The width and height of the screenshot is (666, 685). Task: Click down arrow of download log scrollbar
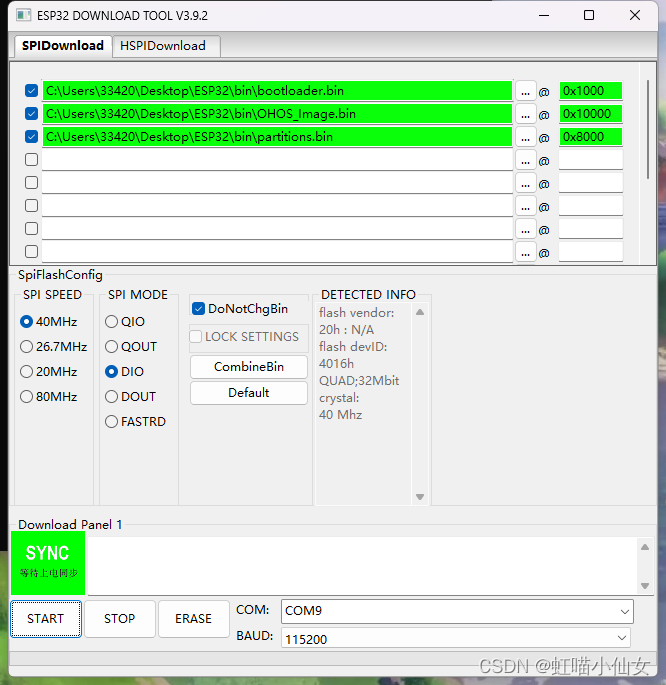(x=645, y=586)
